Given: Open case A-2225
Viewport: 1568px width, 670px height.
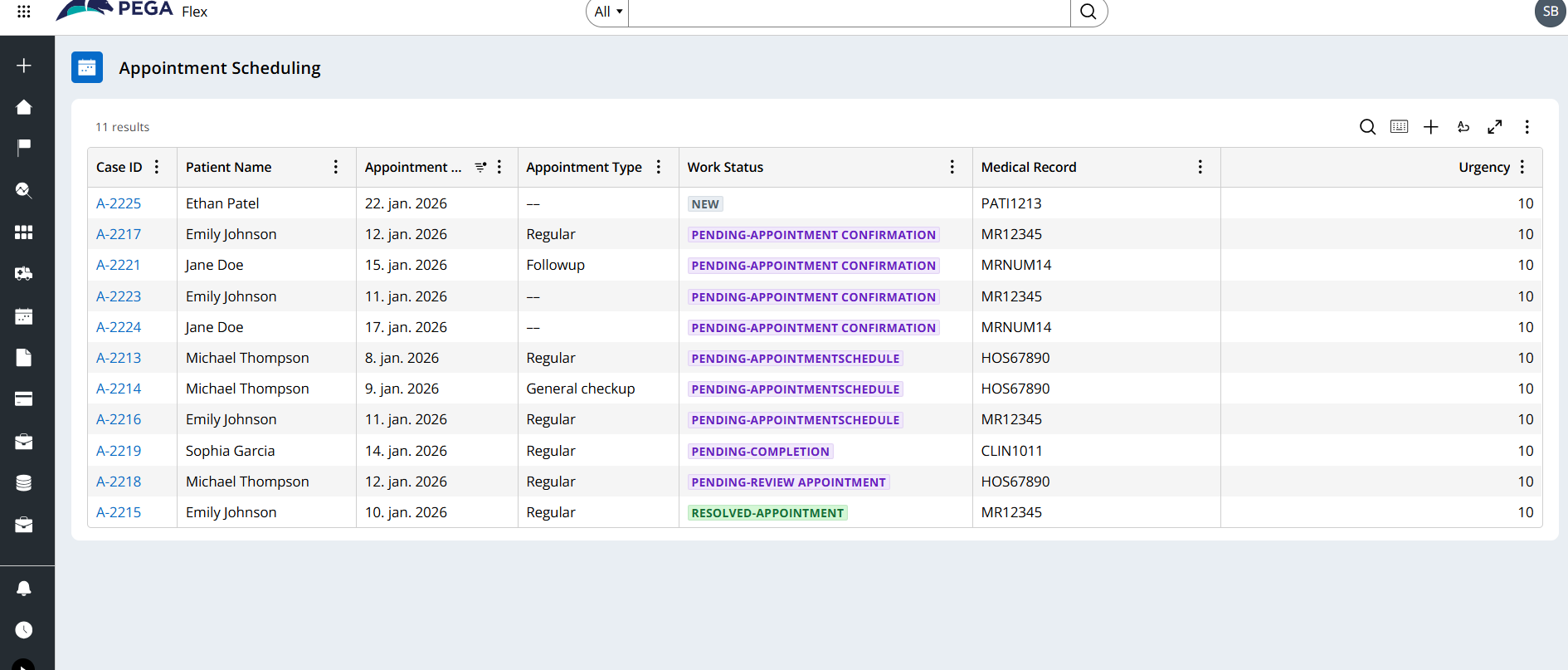Looking at the screenshot, I should [119, 203].
